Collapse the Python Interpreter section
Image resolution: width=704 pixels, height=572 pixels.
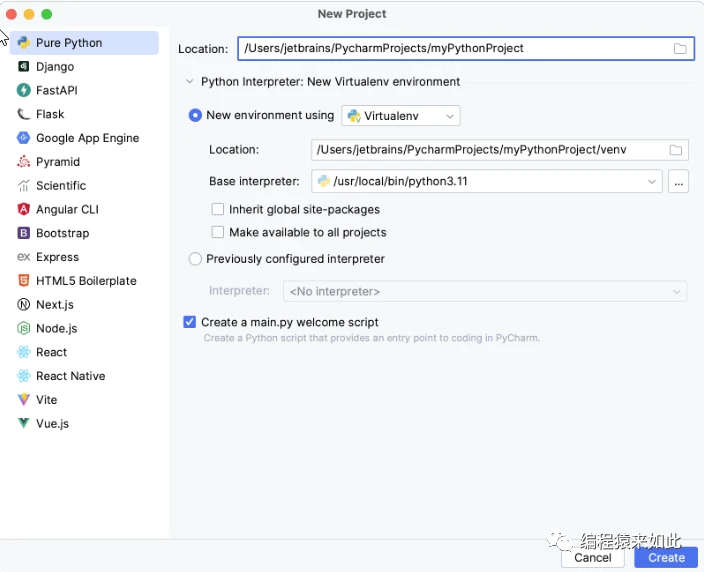click(x=188, y=82)
